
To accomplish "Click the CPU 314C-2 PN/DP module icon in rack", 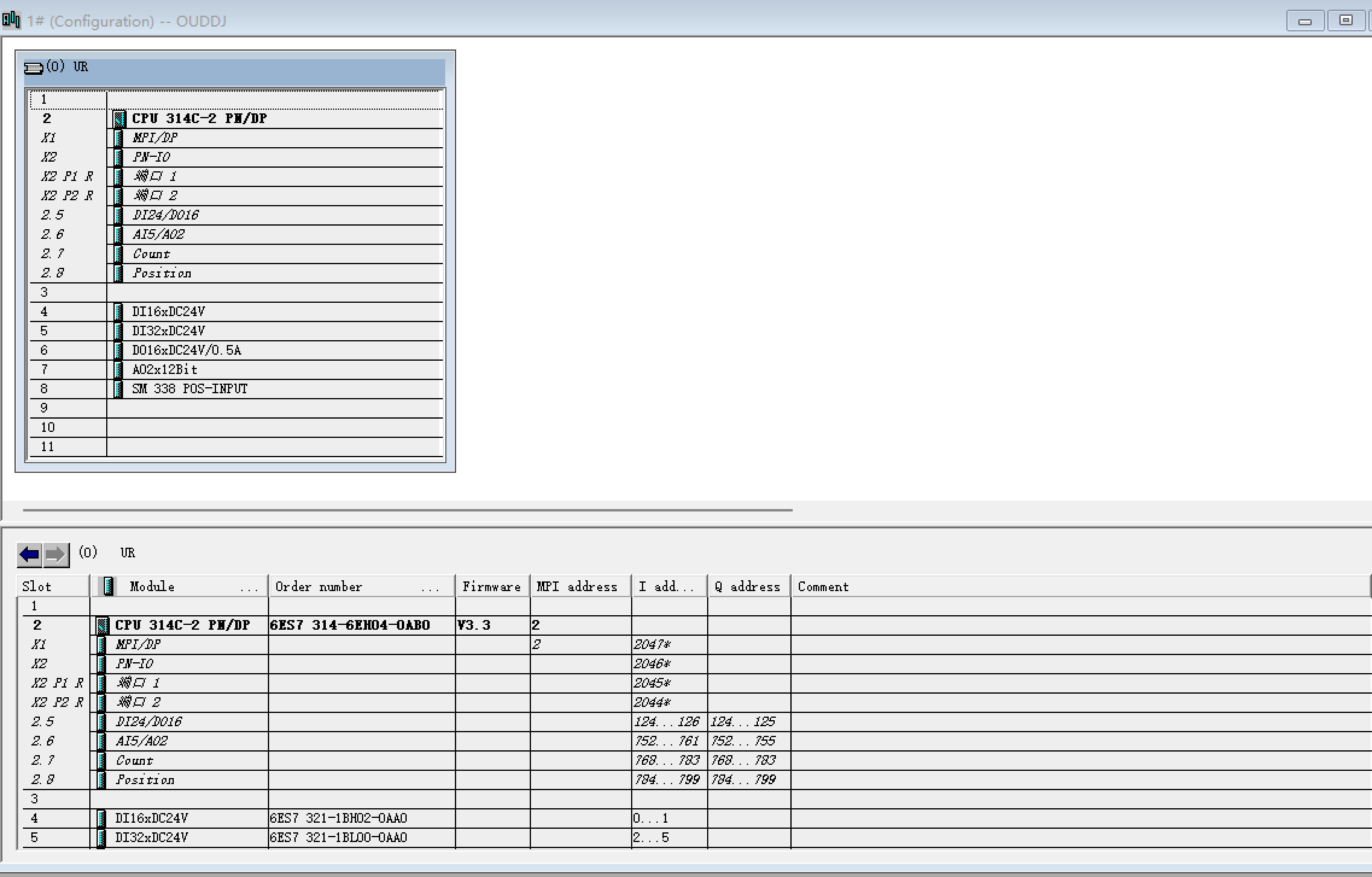I will pos(119,118).
